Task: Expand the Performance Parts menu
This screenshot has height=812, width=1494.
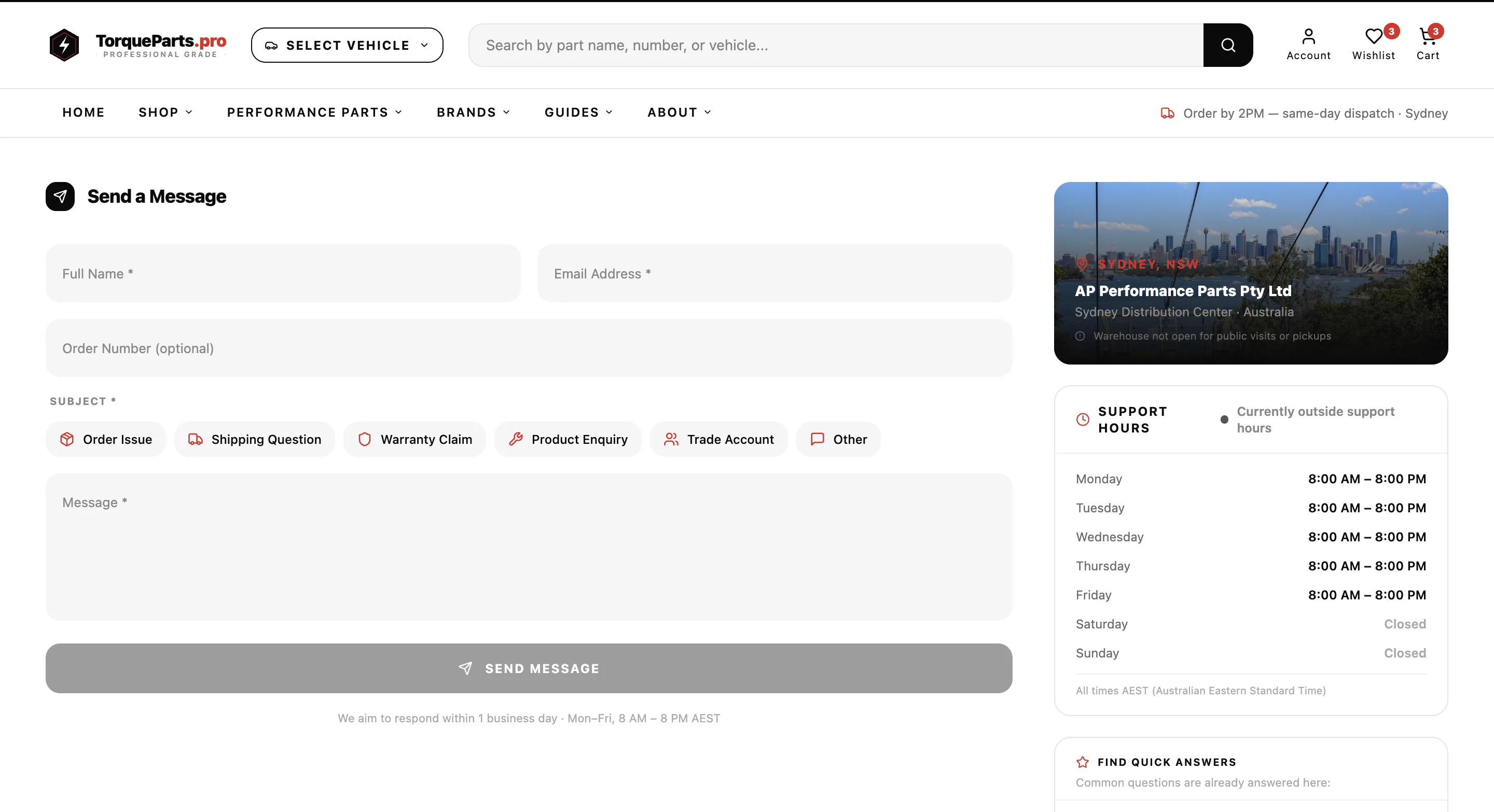Action: 314,113
